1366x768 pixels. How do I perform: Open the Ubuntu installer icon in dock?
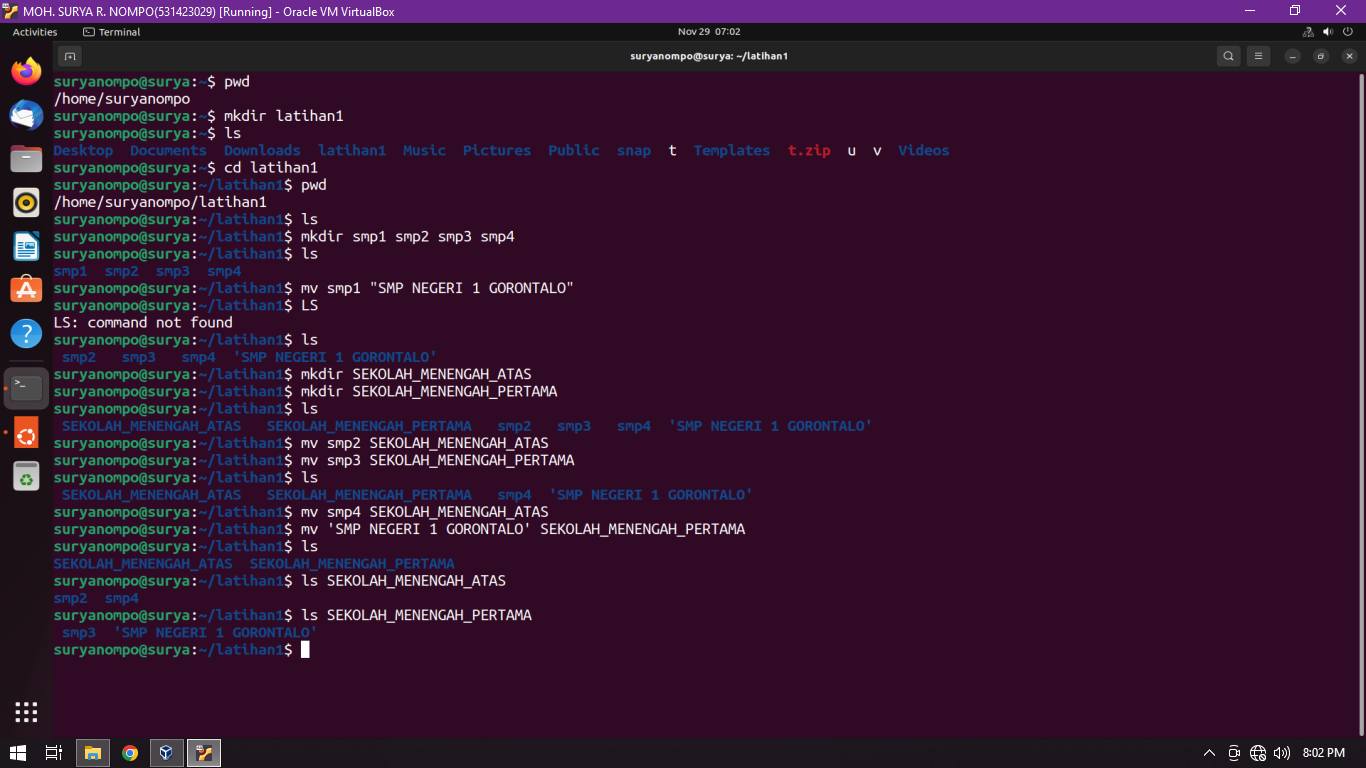(x=26, y=434)
